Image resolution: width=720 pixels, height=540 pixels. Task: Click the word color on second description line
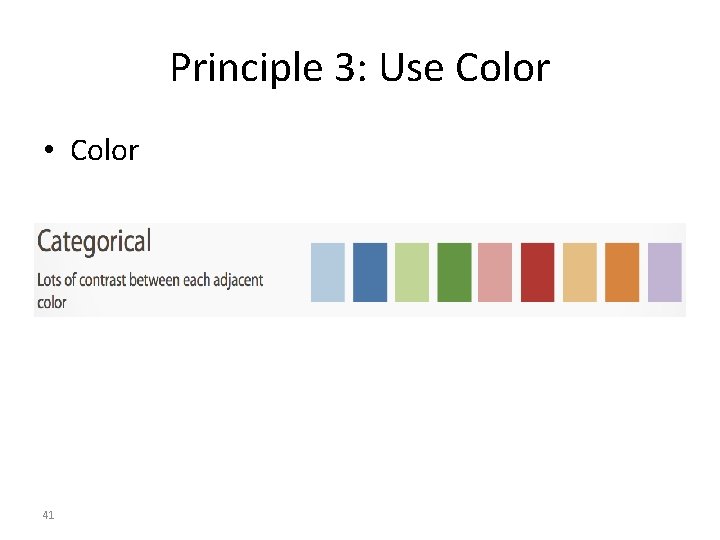pyautogui.click(x=52, y=303)
